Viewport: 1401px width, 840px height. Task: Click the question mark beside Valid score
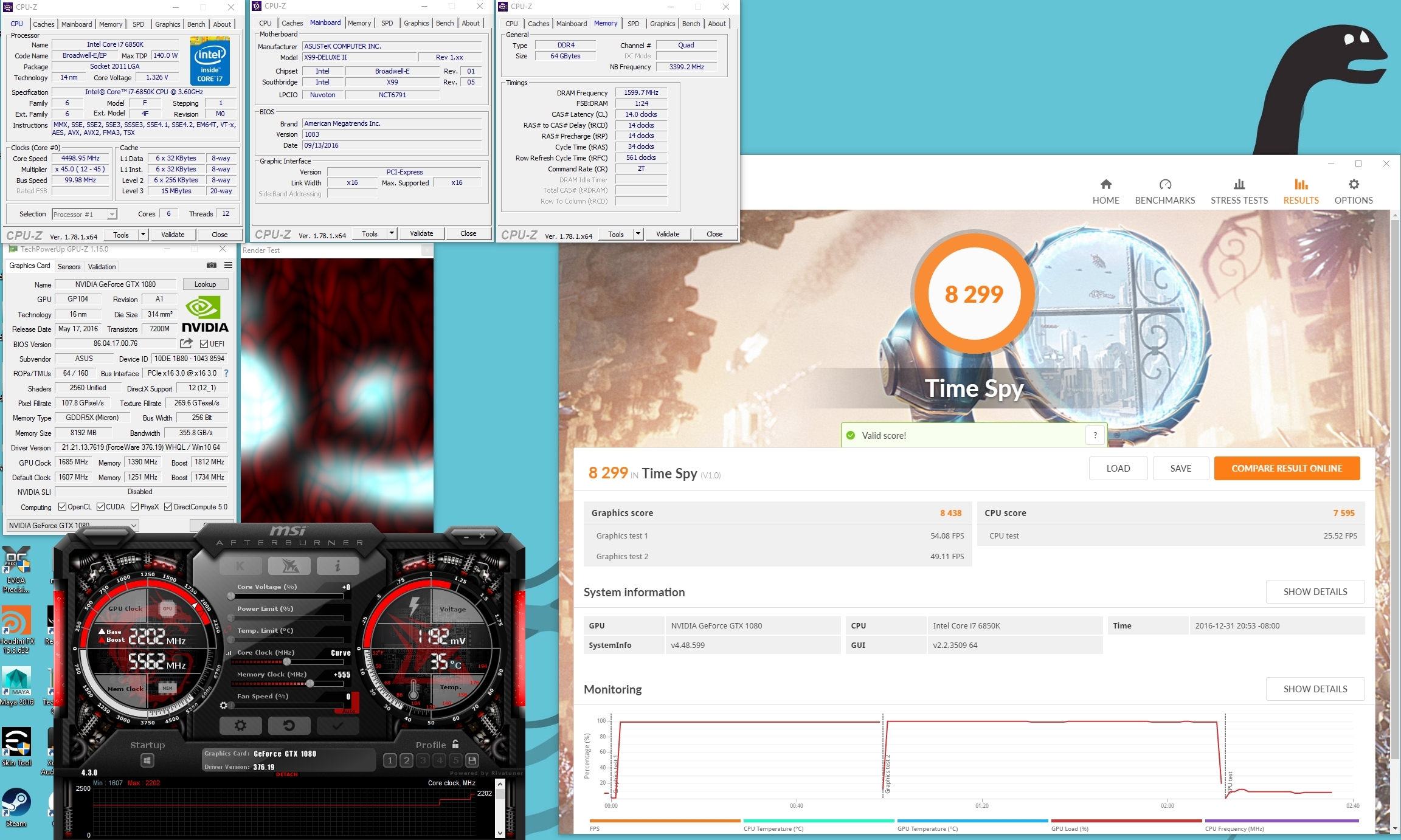(x=1095, y=435)
